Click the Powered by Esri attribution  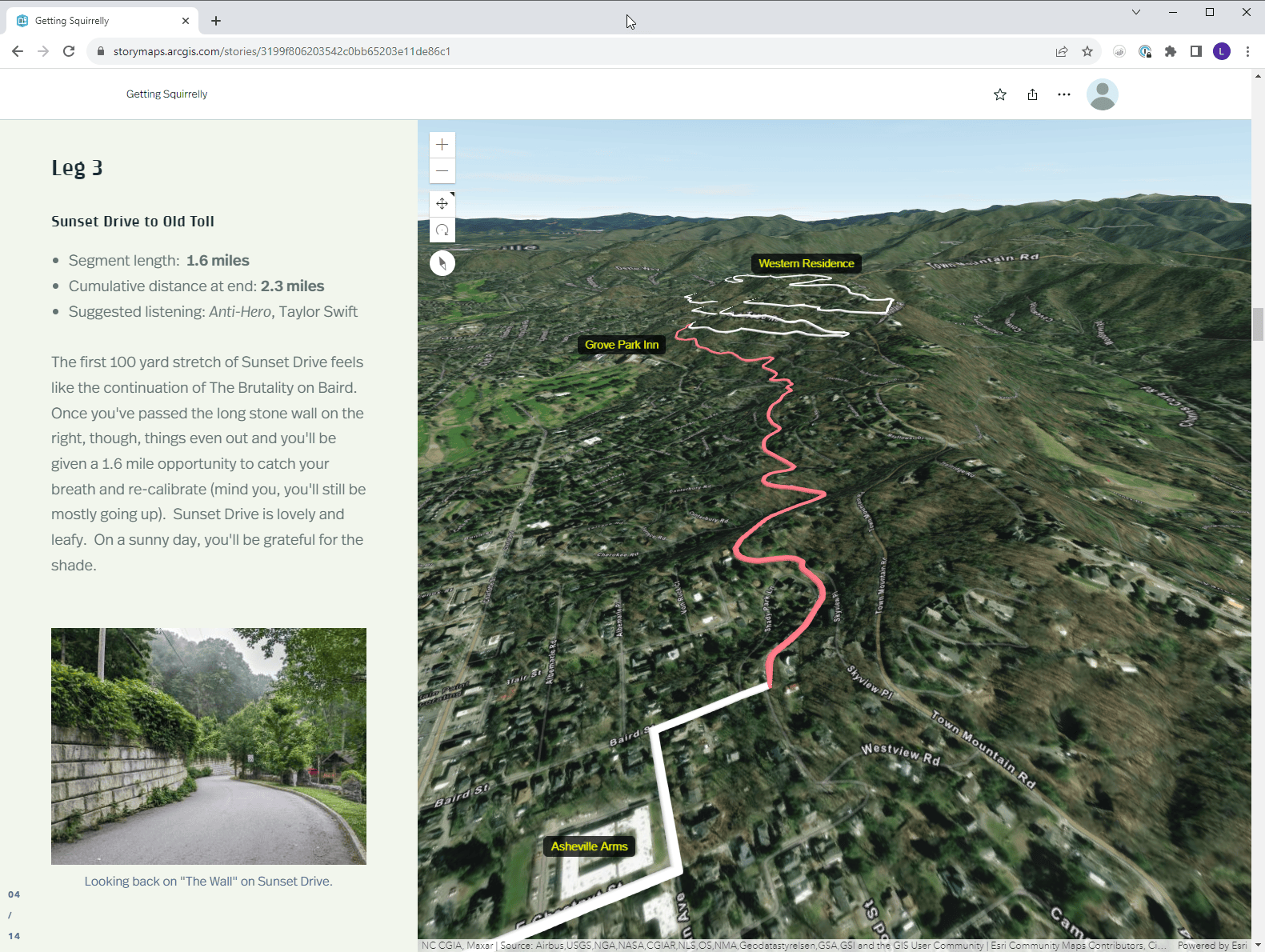click(x=1212, y=946)
